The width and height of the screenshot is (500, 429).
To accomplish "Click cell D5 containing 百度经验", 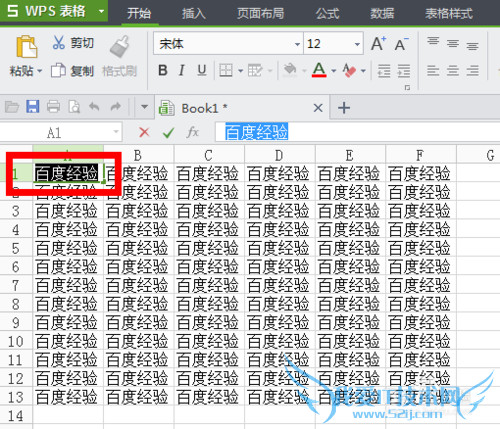I will pyautogui.click(x=279, y=248).
